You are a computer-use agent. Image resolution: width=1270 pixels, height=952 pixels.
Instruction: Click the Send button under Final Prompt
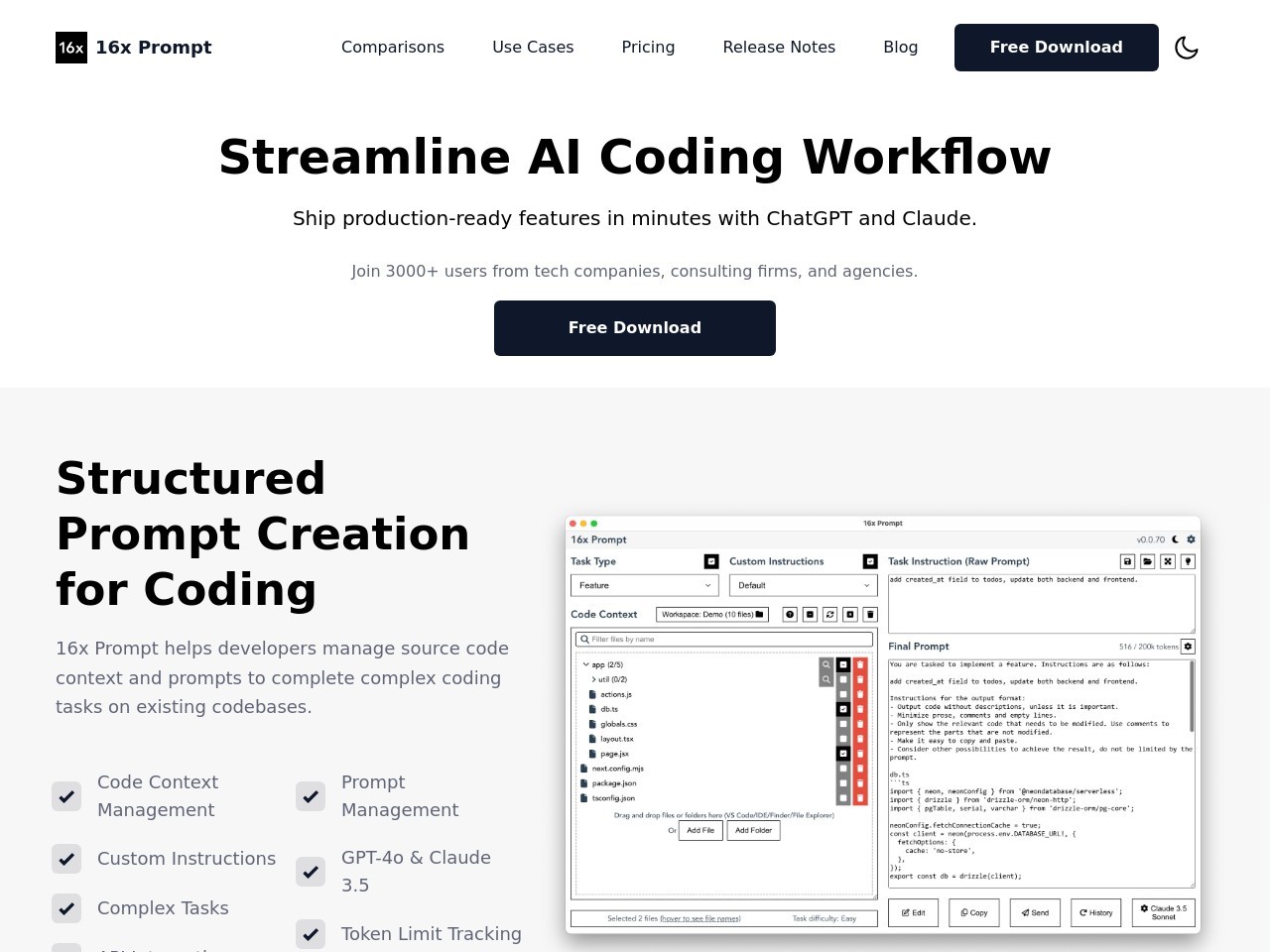point(1035,912)
